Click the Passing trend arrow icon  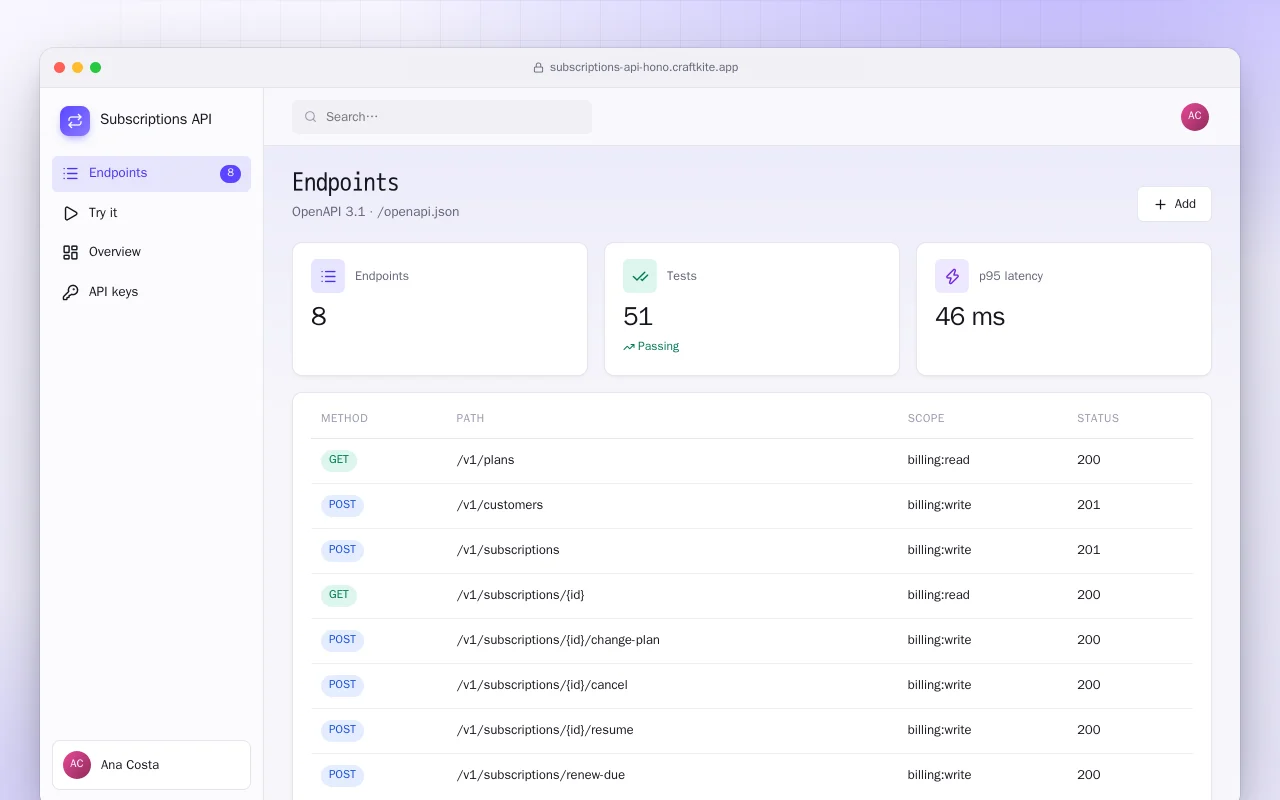(629, 347)
